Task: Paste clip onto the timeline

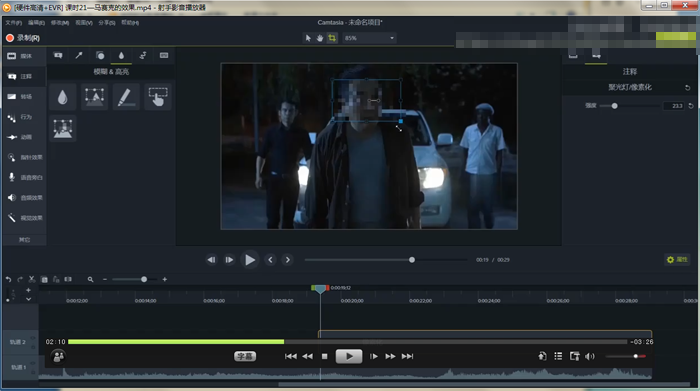Action: pyautogui.click(x=56, y=279)
